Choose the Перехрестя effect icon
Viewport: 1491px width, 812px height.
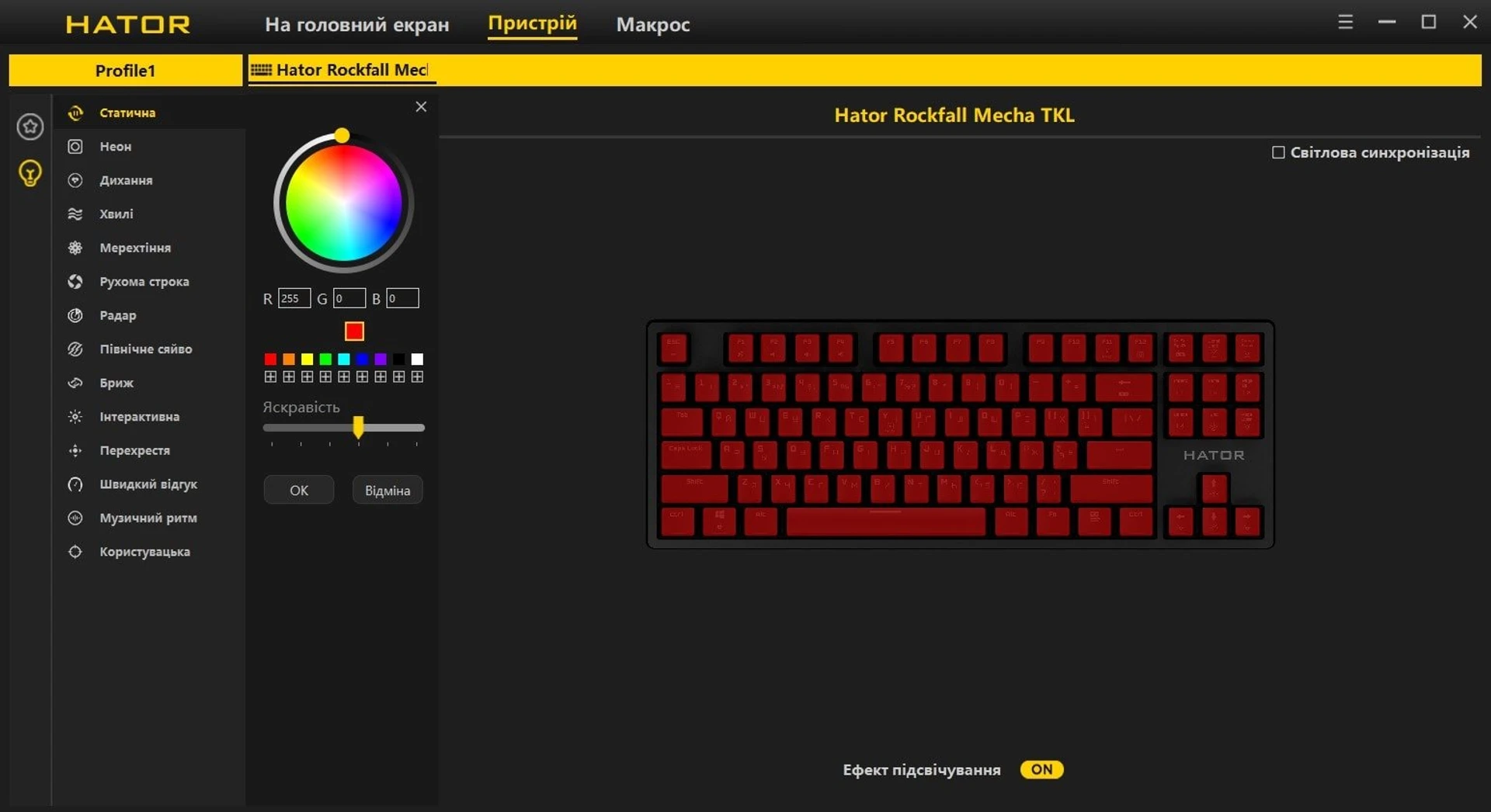point(75,450)
